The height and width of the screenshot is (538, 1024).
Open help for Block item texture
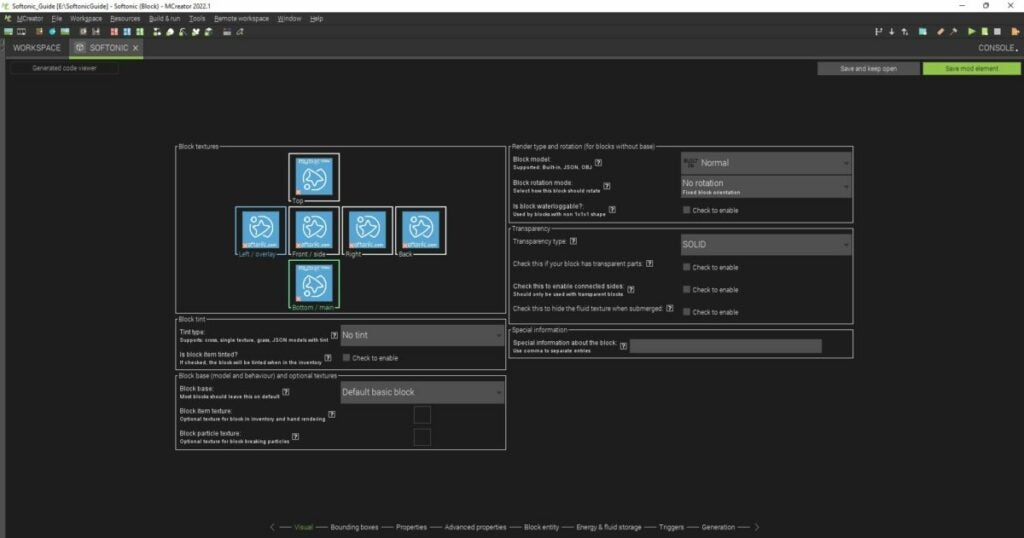click(x=332, y=415)
